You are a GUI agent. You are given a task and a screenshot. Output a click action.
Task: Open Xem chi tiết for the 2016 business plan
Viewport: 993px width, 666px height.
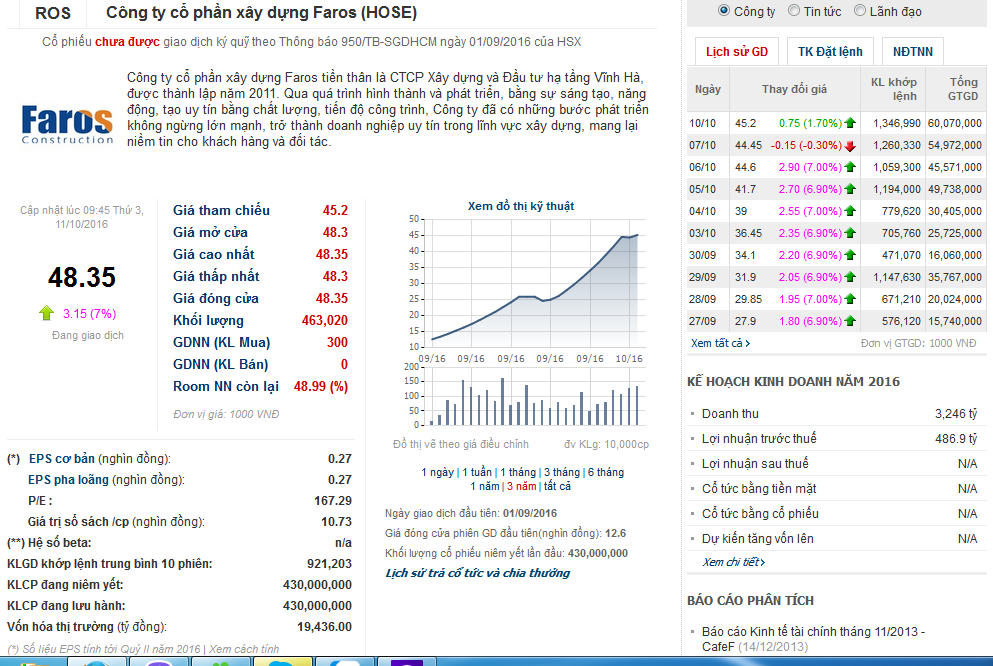[x=733, y=562]
